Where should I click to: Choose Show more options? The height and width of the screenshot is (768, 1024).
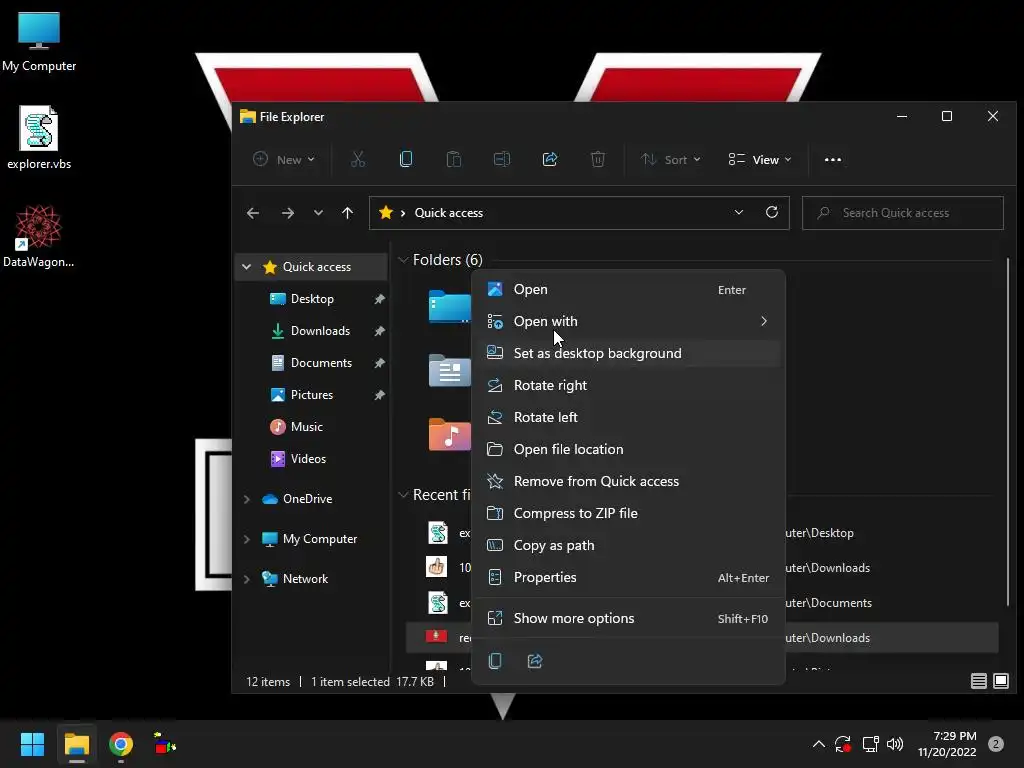[x=628, y=618]
